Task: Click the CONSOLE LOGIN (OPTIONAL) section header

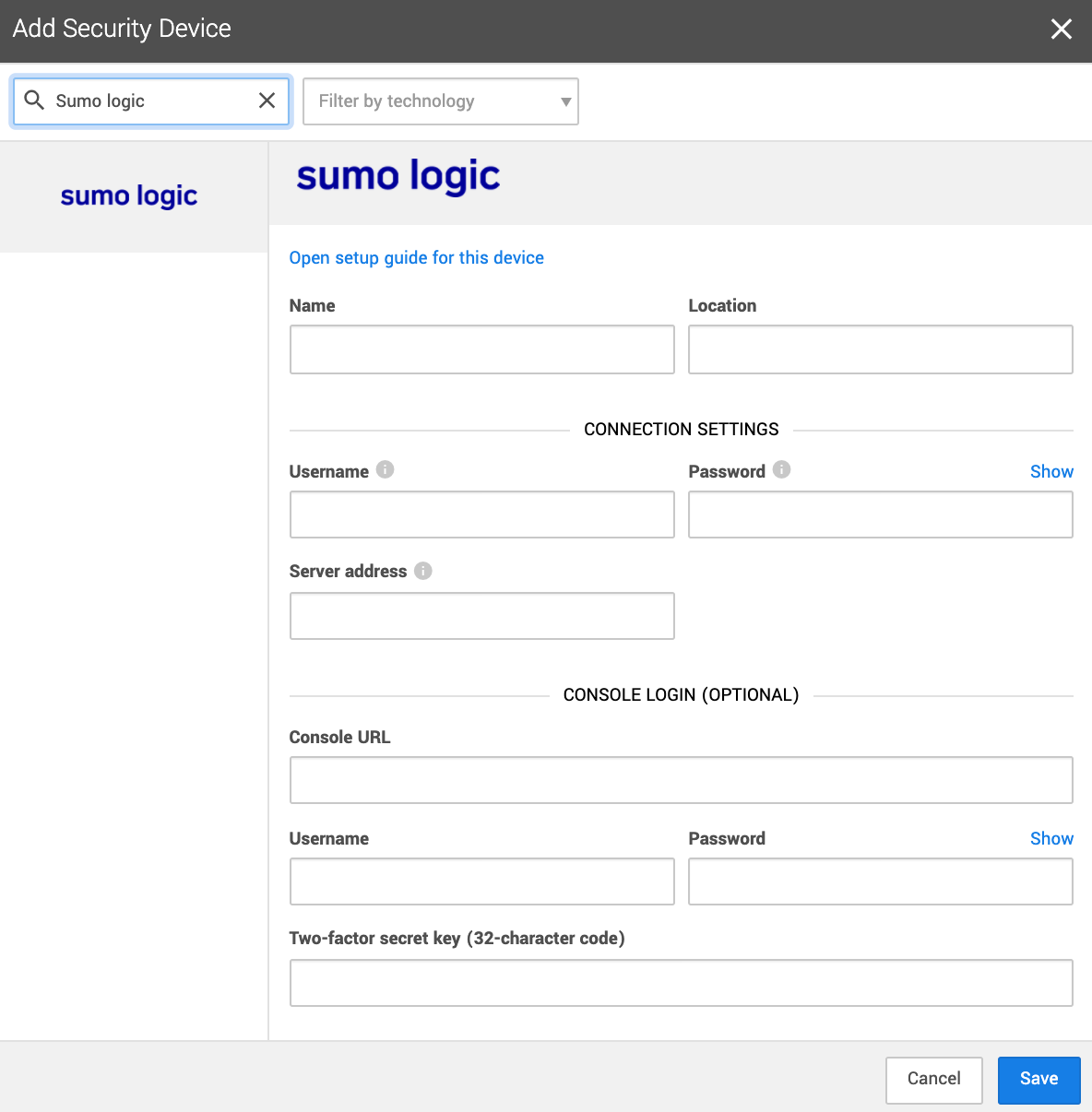Action: coord(681,694)
